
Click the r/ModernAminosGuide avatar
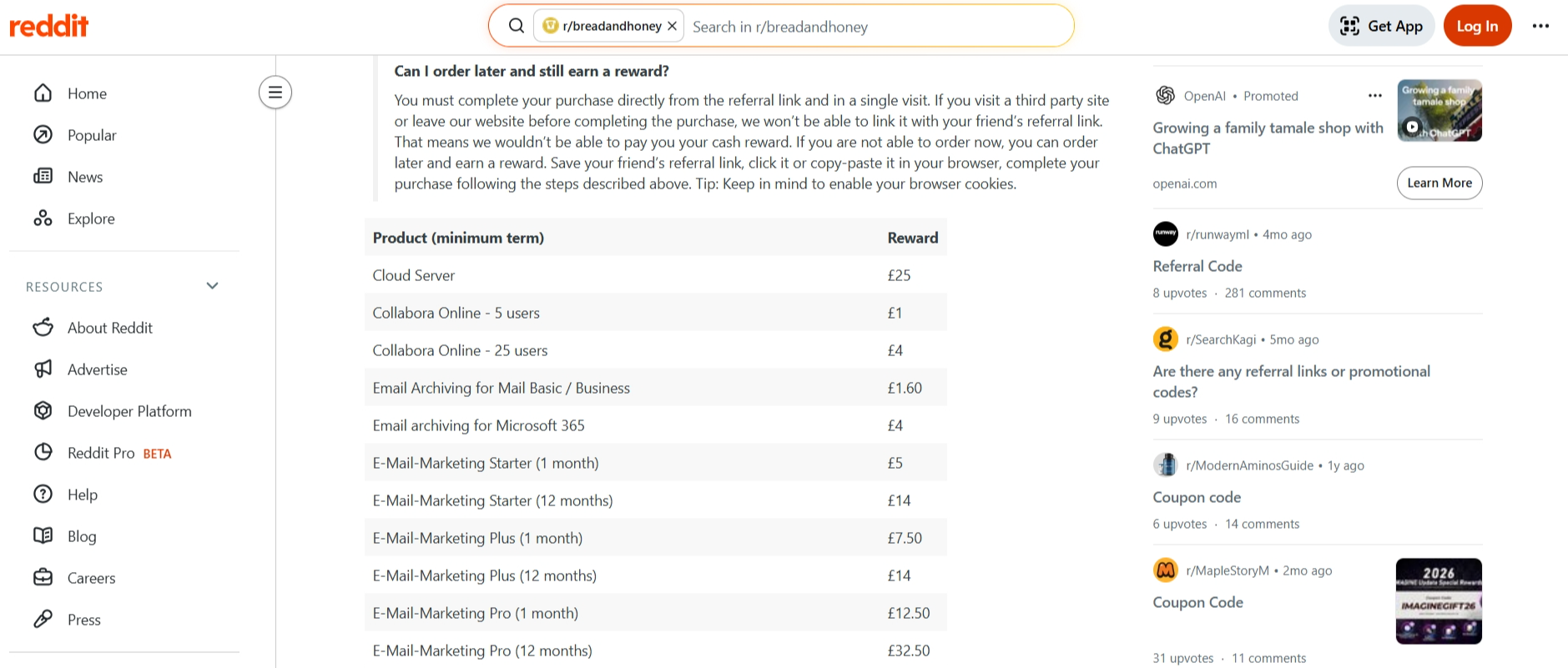coord(1166,465)
